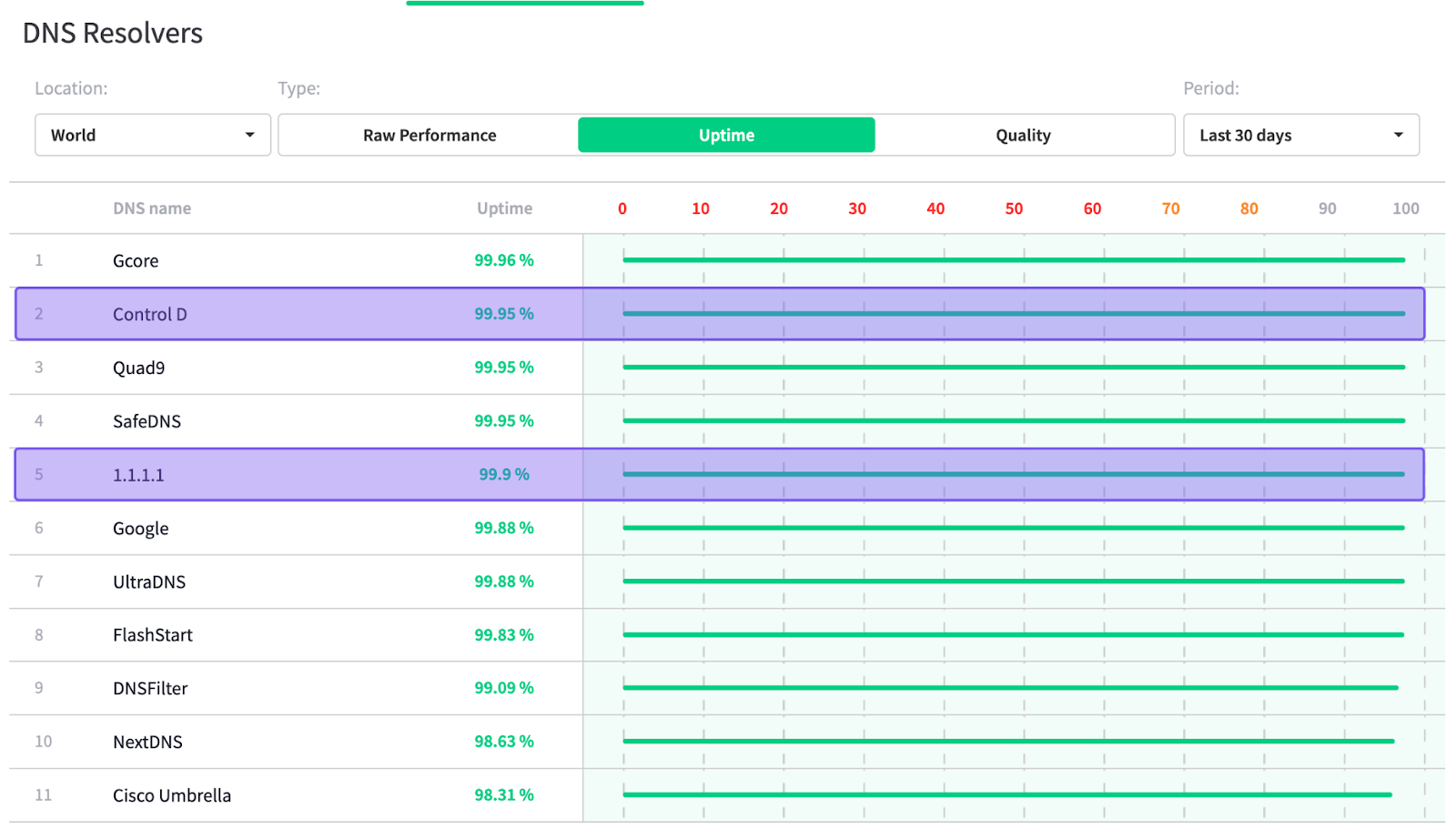Select the 1.1.1.1 resolver name
The width and height of the screenshot is (1456, 839).
point(138,475)
